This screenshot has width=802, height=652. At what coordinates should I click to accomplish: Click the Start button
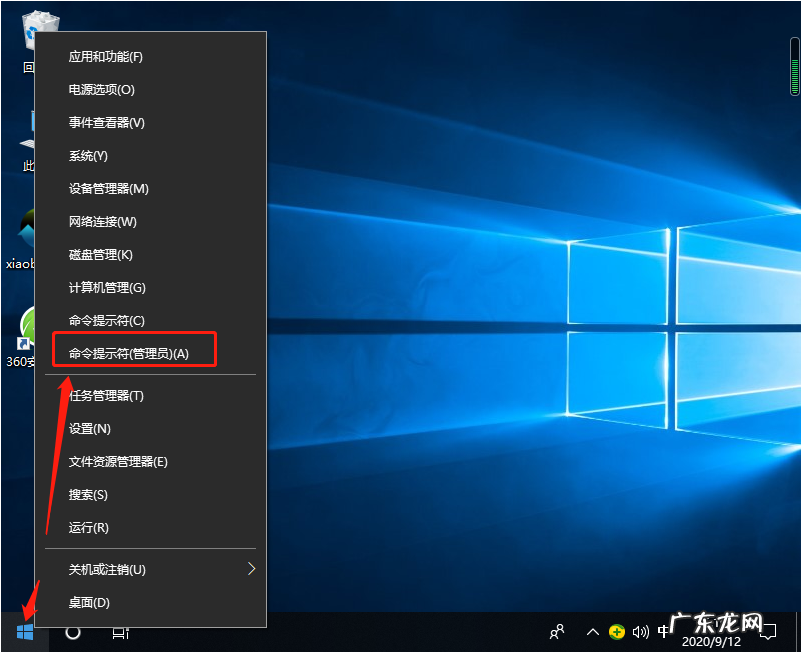pos(25,633)
